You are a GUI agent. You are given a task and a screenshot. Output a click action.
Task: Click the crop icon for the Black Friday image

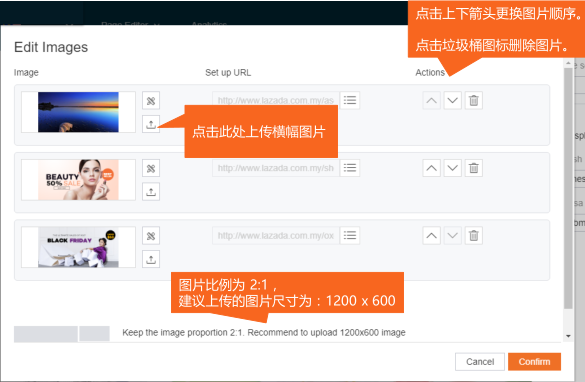click(x=151, y=236)
